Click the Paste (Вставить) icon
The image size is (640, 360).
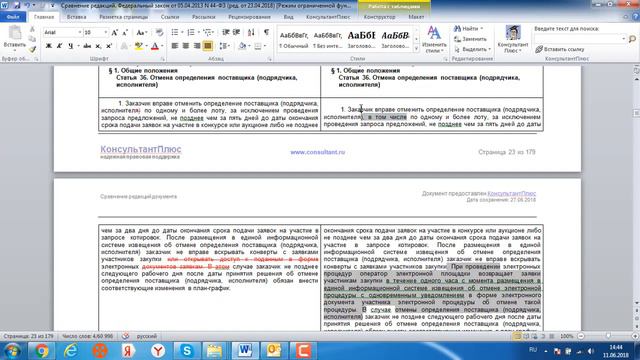click(15, 33)
